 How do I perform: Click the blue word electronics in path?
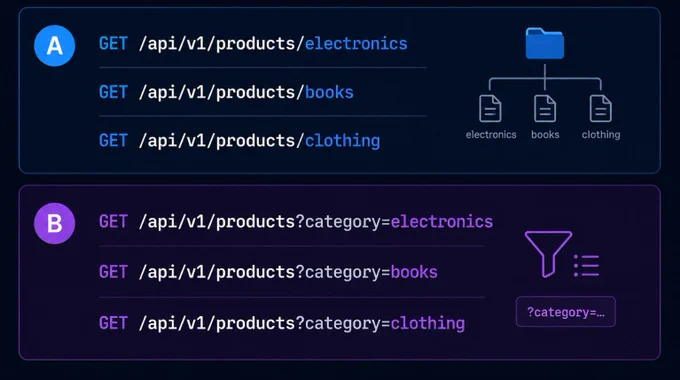356,44
